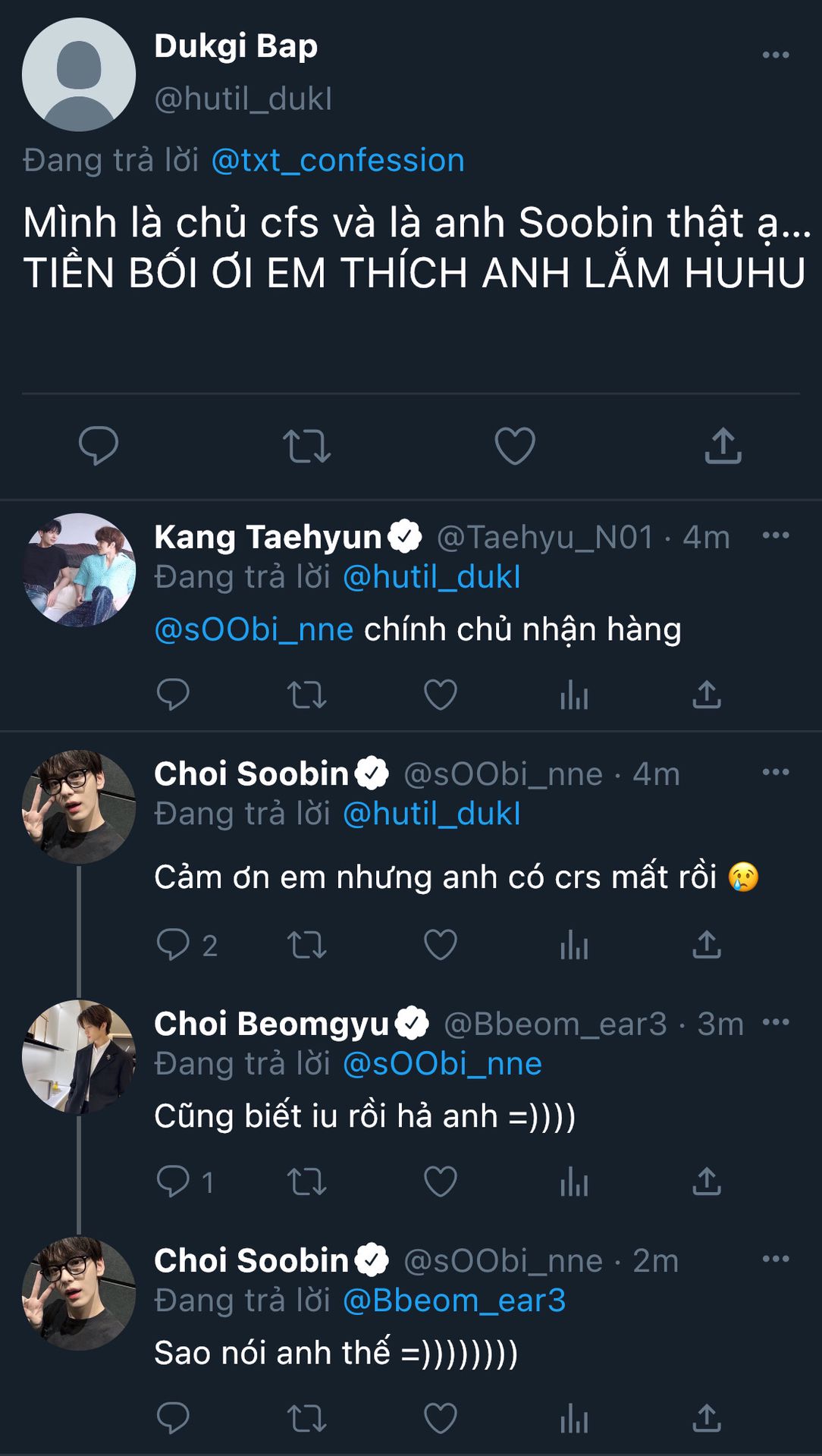The height and width of the screenshot is (1456, 822).
Task: Open Dukgi Bap's default avatar
Action: click(79, 74)
